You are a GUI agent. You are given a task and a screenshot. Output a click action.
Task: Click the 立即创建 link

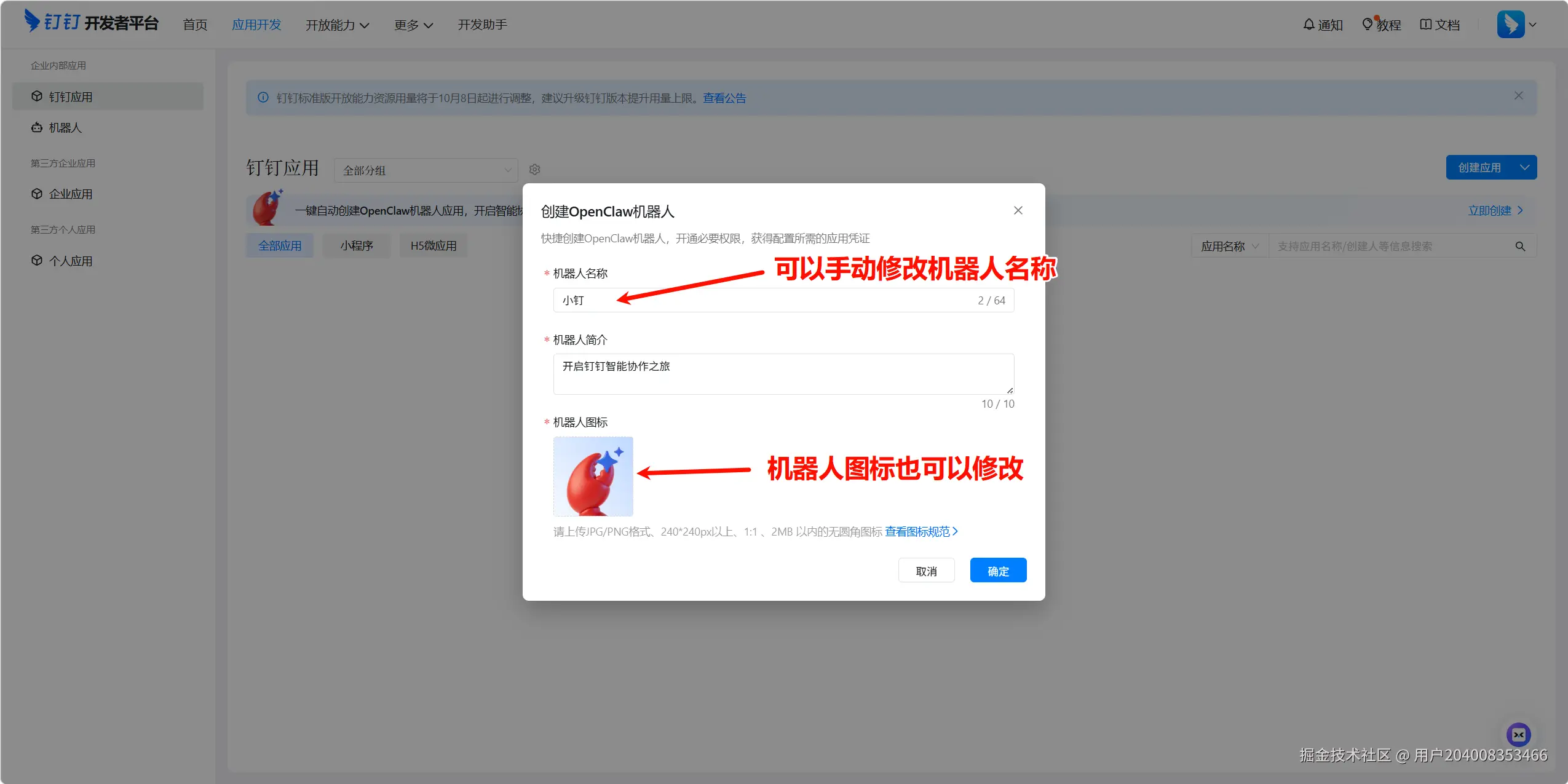point(1495,210)
